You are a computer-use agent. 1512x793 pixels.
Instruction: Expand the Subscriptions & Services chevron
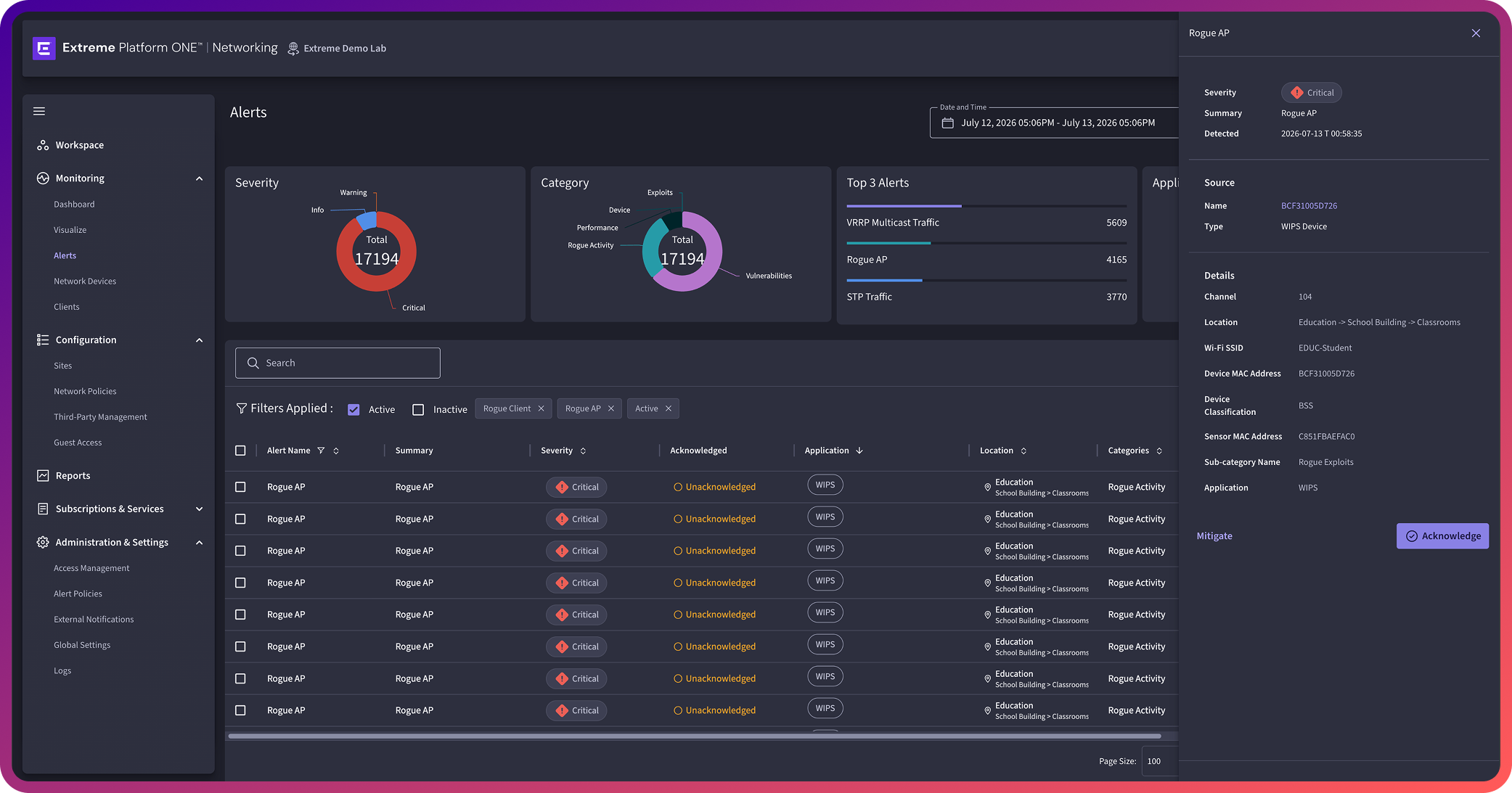199,509
